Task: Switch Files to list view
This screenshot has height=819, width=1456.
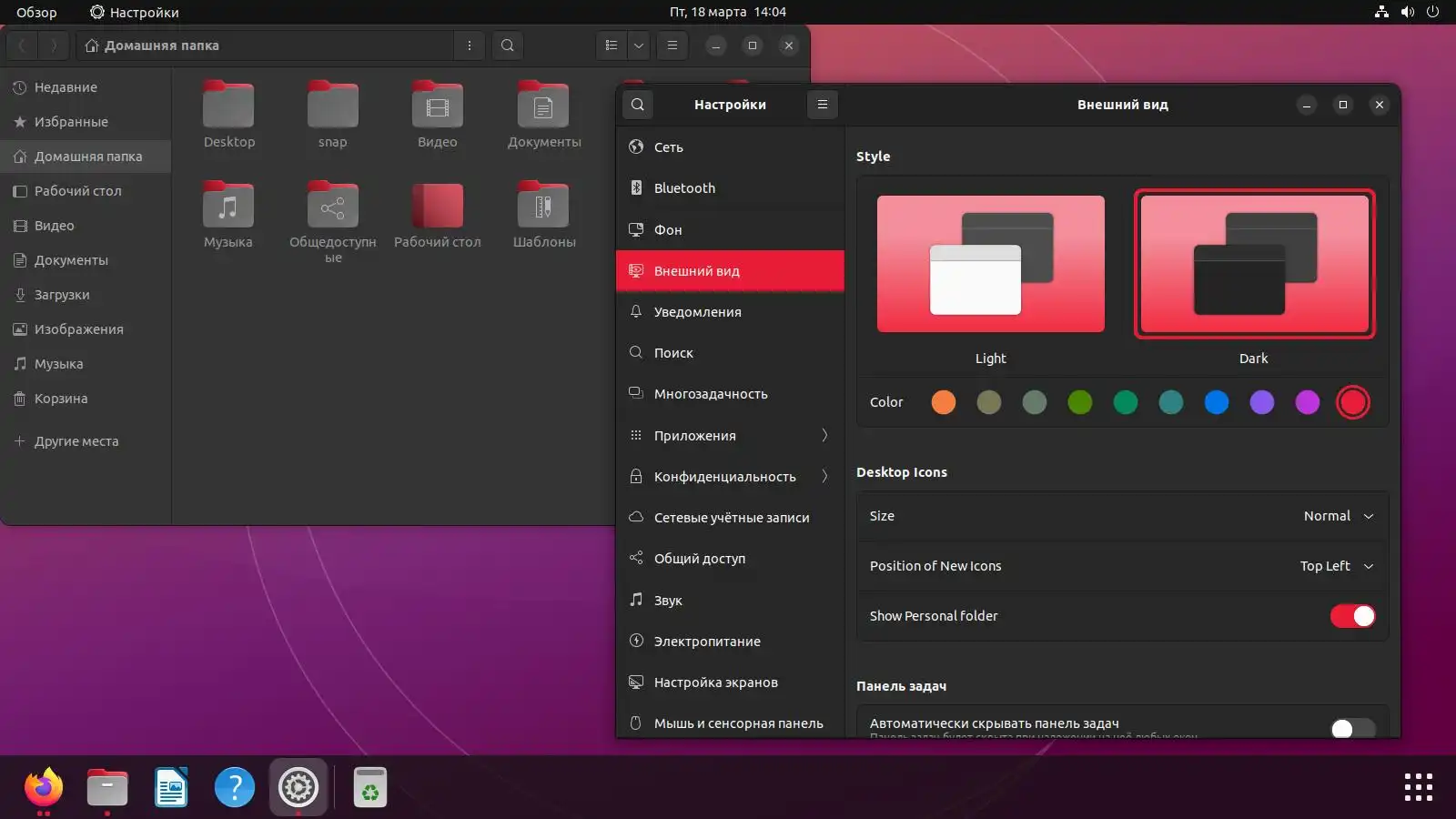Action: tap(612, 45)
